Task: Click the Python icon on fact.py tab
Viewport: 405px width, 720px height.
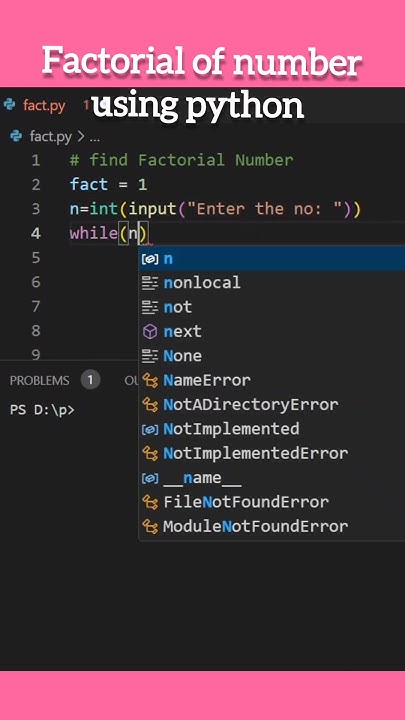Action: click(x=9, y=105)
